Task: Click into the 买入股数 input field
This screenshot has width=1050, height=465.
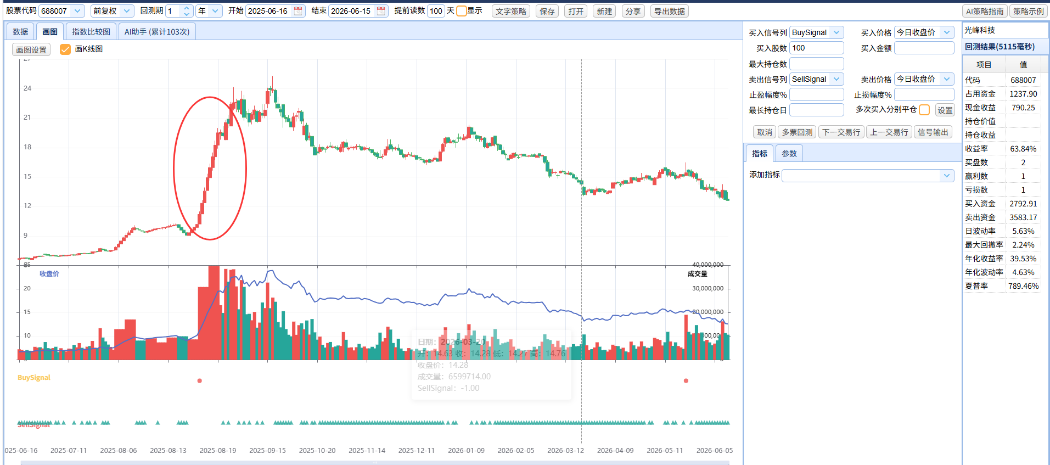Action: click(x=817, y=48)
